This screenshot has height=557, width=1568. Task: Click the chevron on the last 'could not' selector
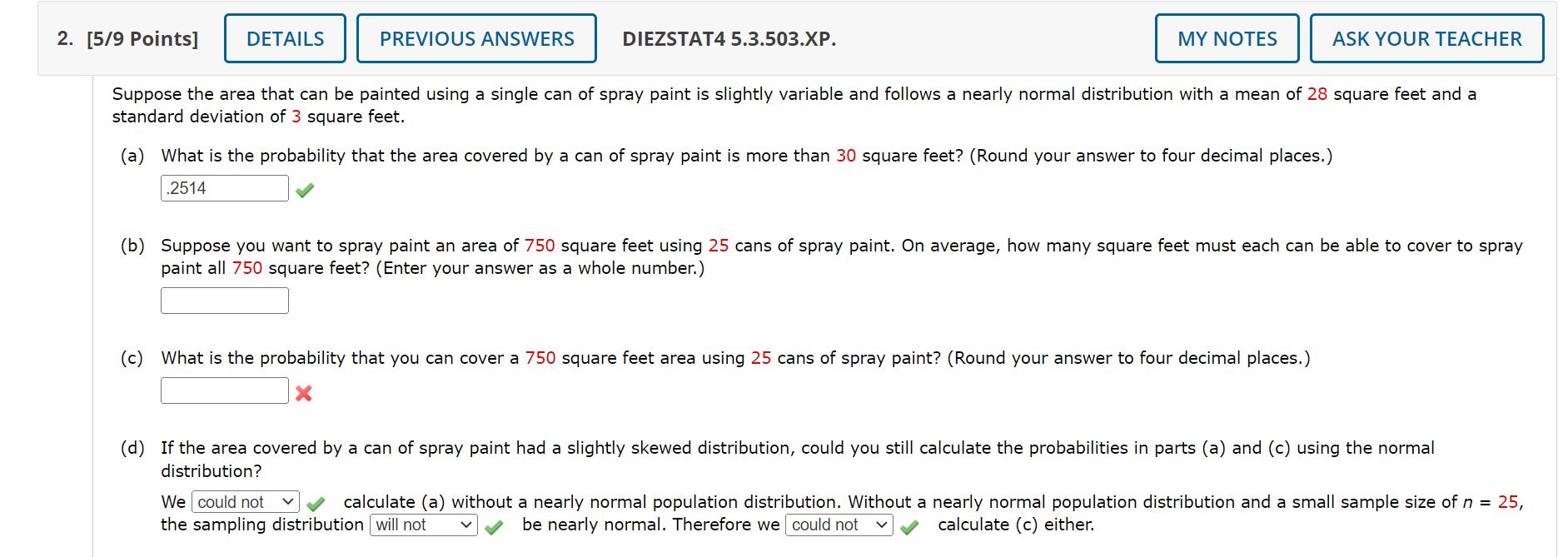coord(883,525)
